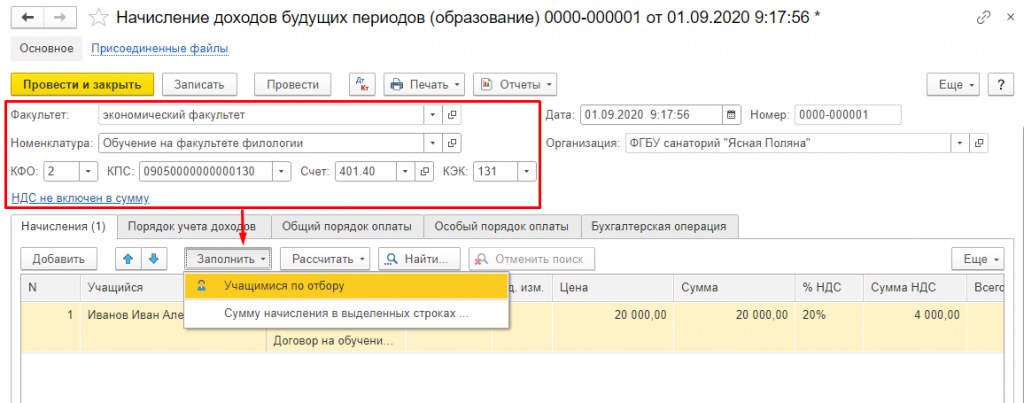
Task: Move the row up with arrow icon
Action: [128, 258]
